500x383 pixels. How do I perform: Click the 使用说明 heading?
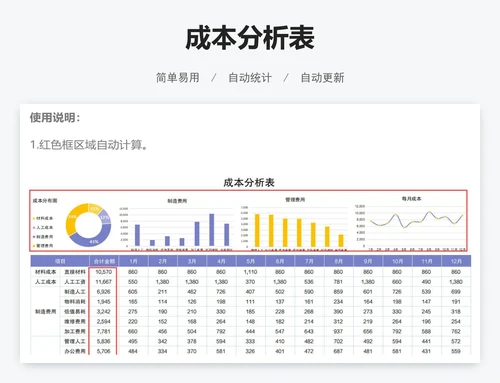click(55, 117)
